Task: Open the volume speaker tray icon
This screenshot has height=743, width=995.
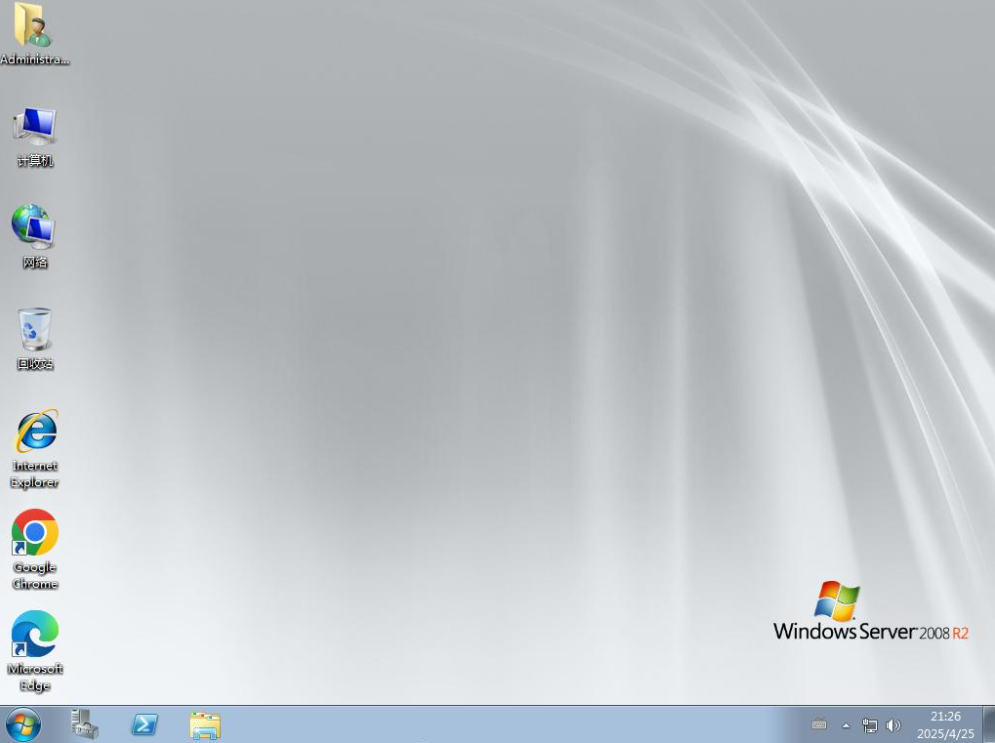Action: coord(893,725)
